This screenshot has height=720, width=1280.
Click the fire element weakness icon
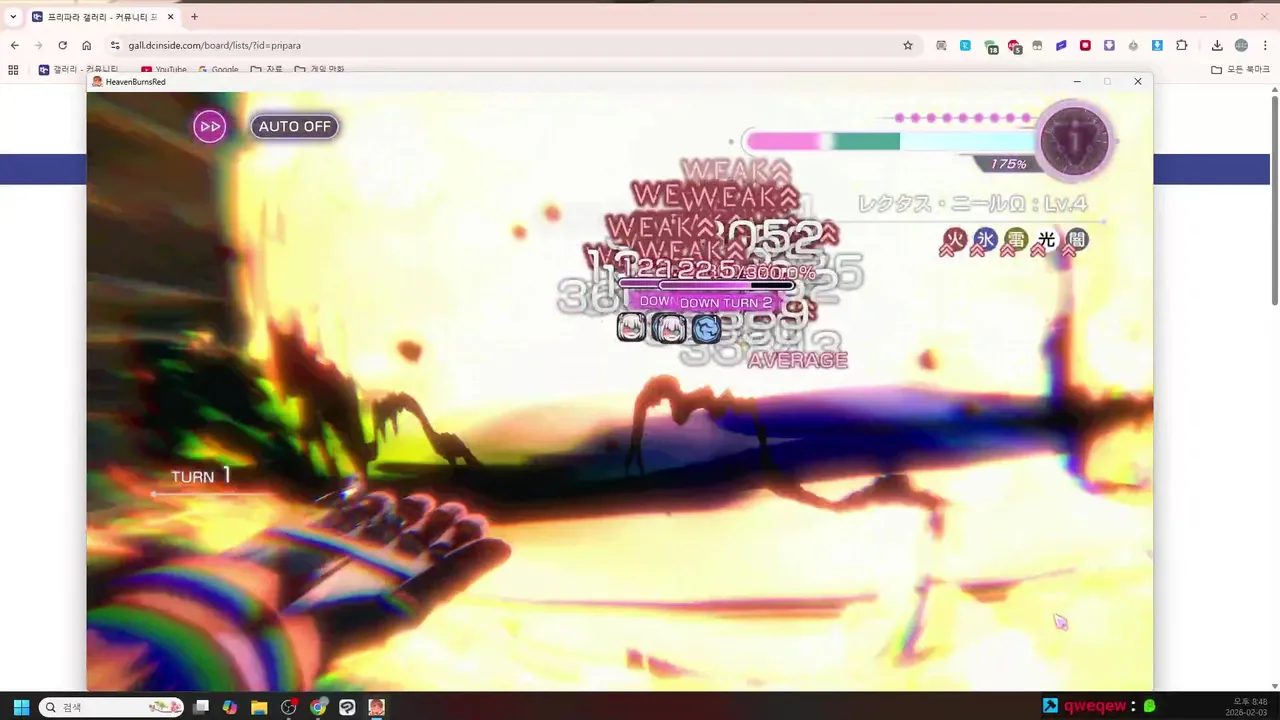(x=954, y=241)
